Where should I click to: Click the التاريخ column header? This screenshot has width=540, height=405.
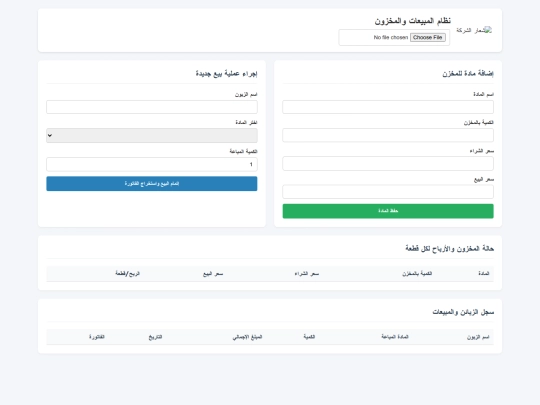[x=155, y=337]
